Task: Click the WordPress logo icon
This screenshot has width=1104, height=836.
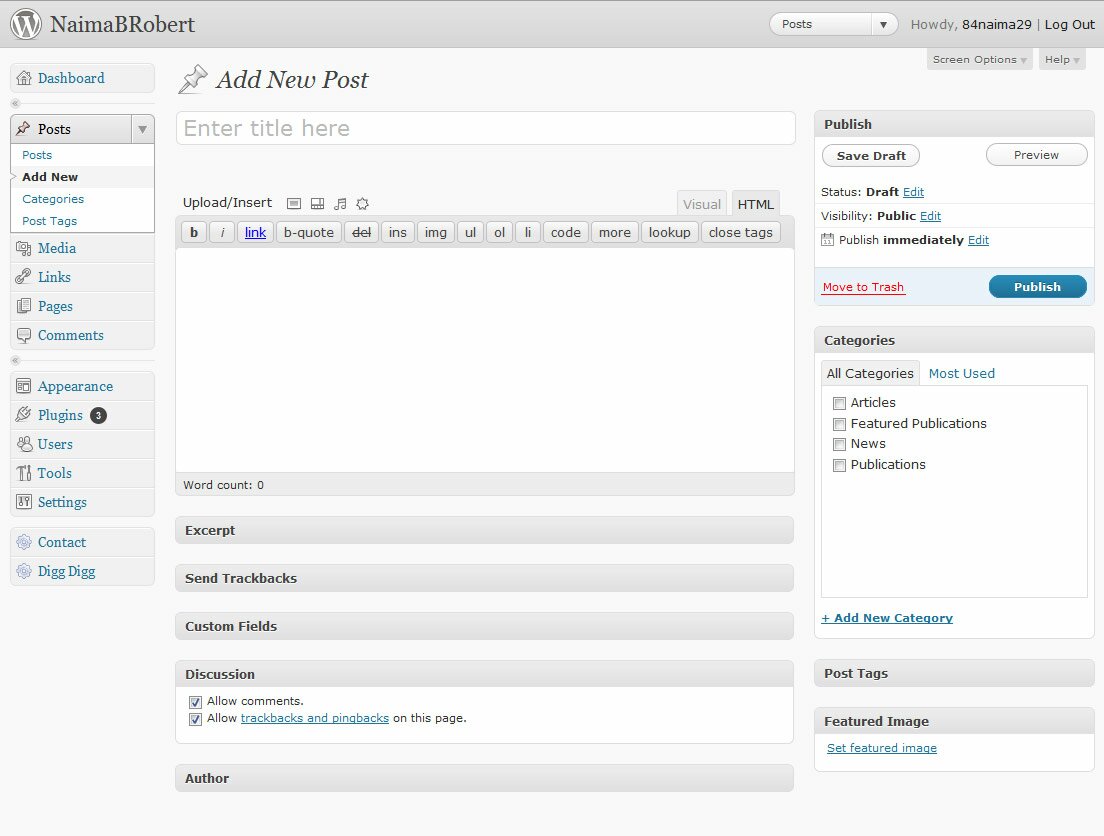Action: click(26, 24)
